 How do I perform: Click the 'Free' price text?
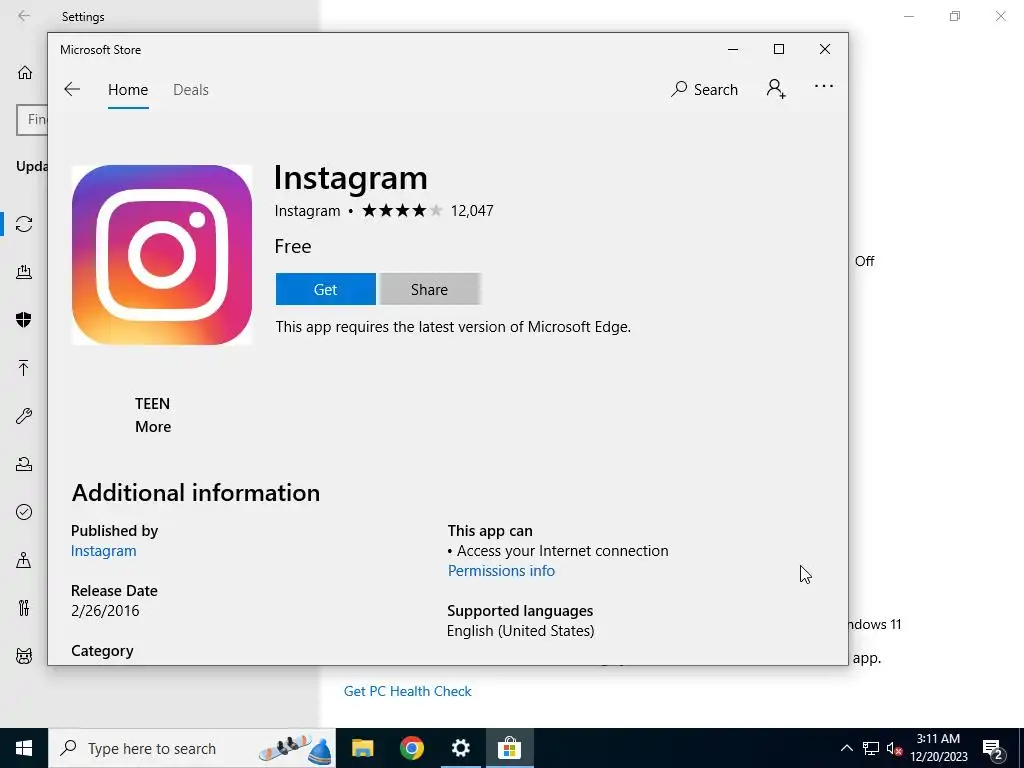[x=293, y=246]
